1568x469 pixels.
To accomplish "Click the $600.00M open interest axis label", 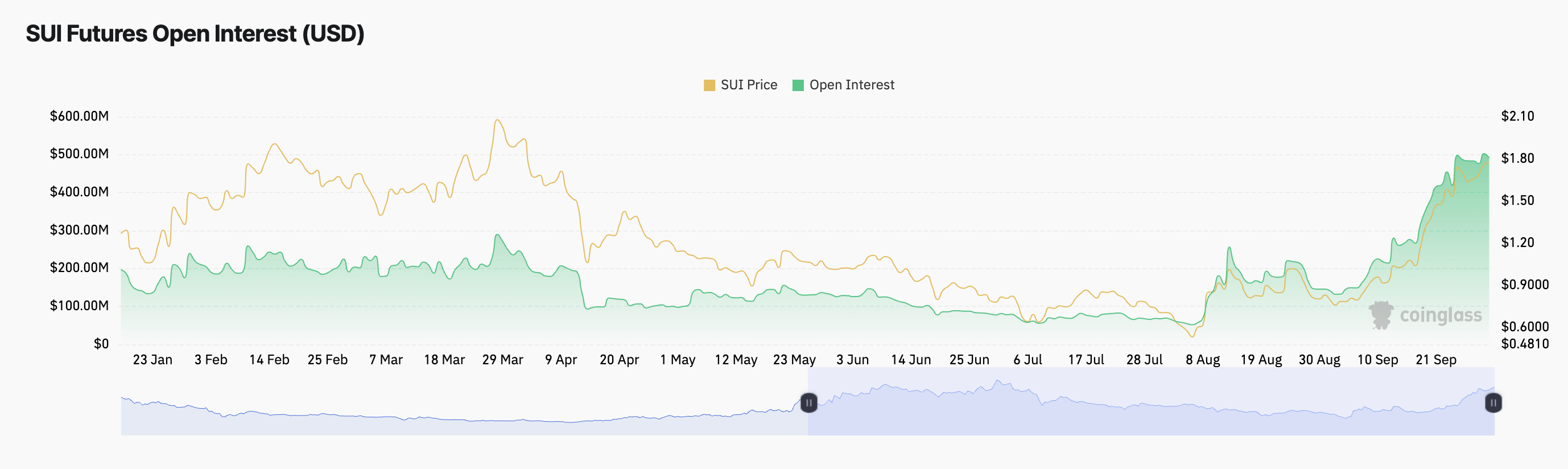I will point(79,116).
